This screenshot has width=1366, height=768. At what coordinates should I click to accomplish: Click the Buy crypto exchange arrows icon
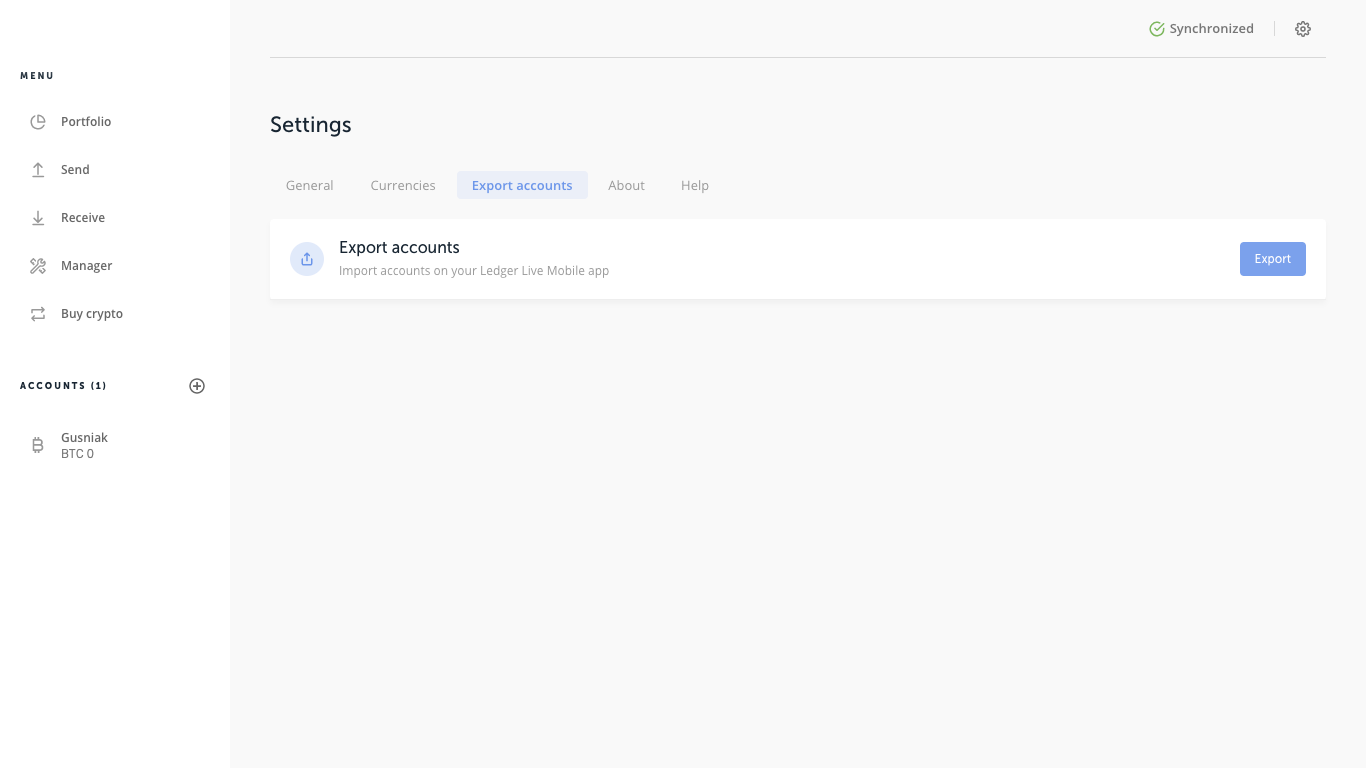pos(38,314)
